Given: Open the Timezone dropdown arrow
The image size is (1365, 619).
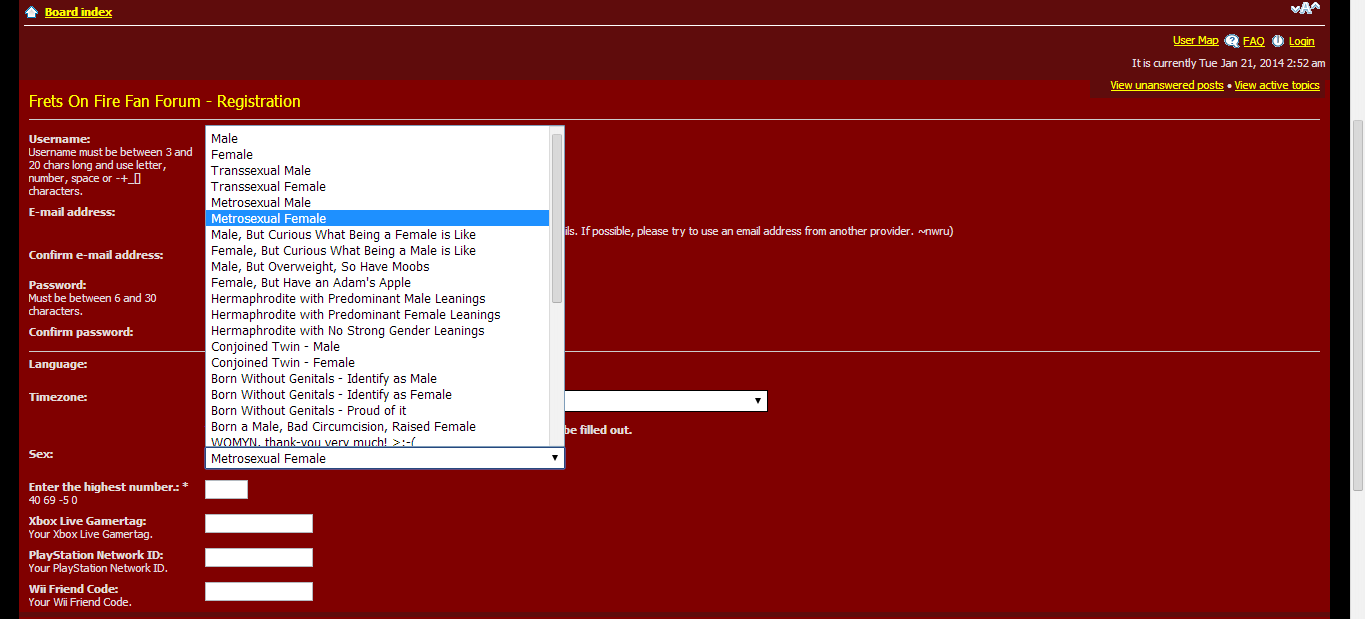Looking at the screenshot, I should (x=757, y=401).
